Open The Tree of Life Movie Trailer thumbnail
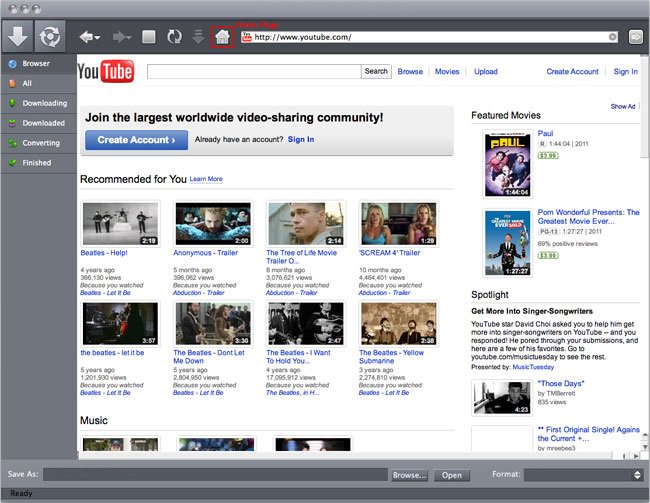The width and height of the screenshot is (650, 503). (306, 224)
